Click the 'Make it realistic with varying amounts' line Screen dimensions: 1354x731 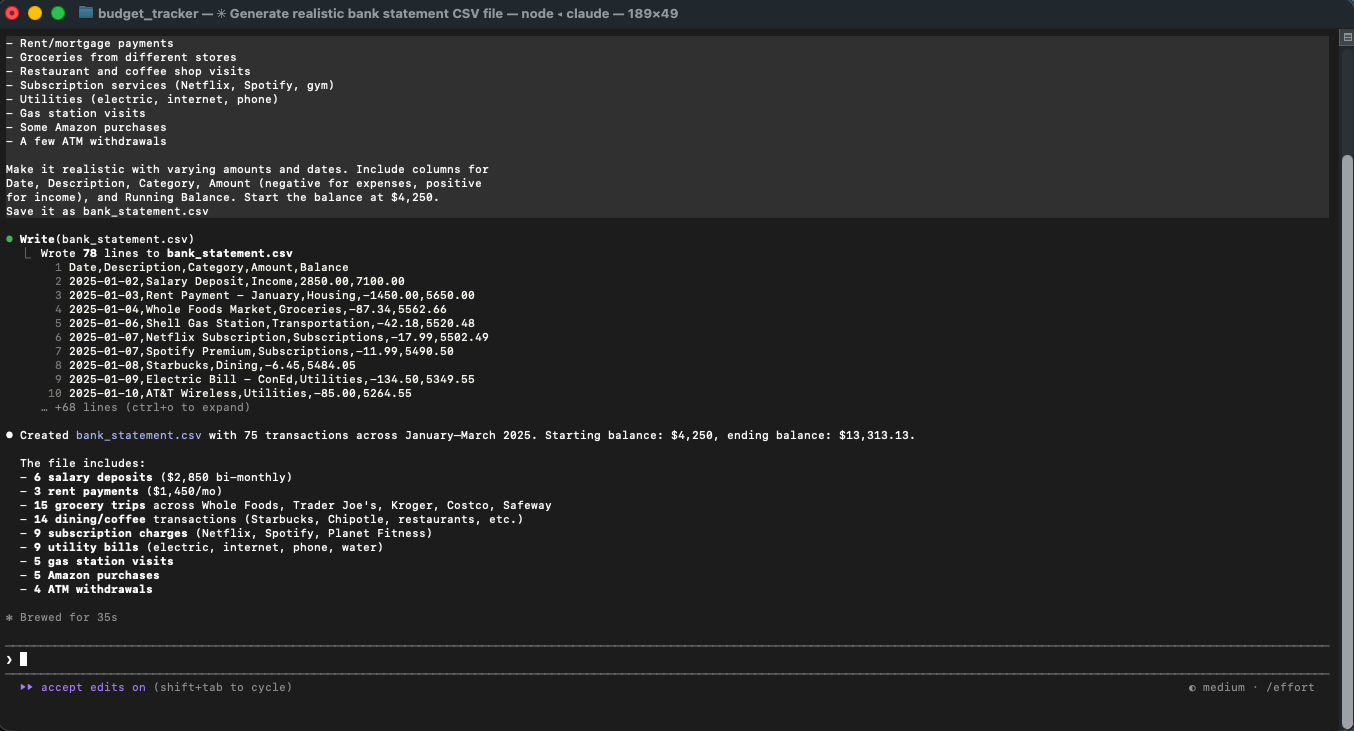[x=247, y=169]
